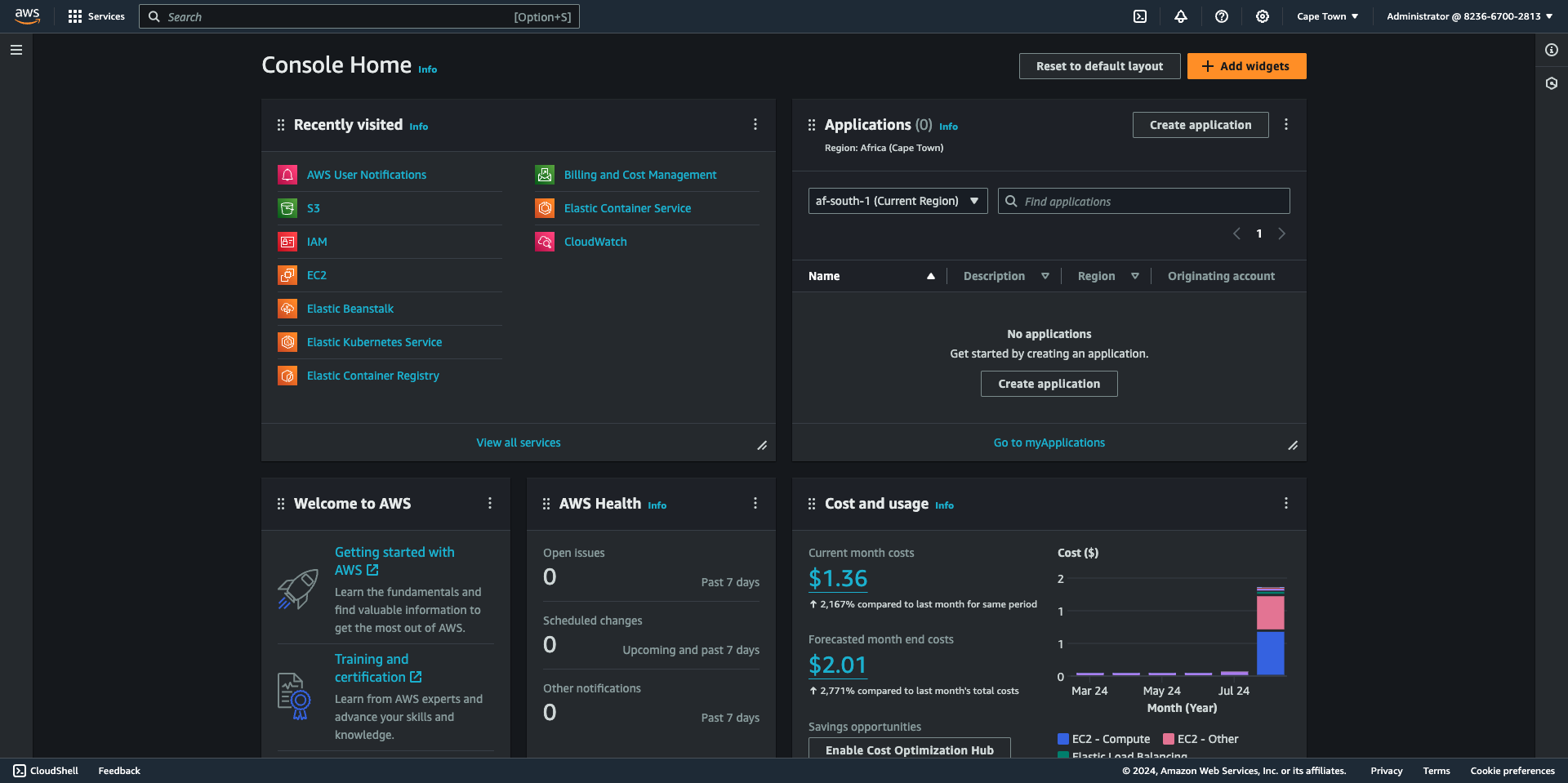Click the Elastic Beanstalk service icon
The height and width of the screenshot is (783, 1568).
[287, 309]
